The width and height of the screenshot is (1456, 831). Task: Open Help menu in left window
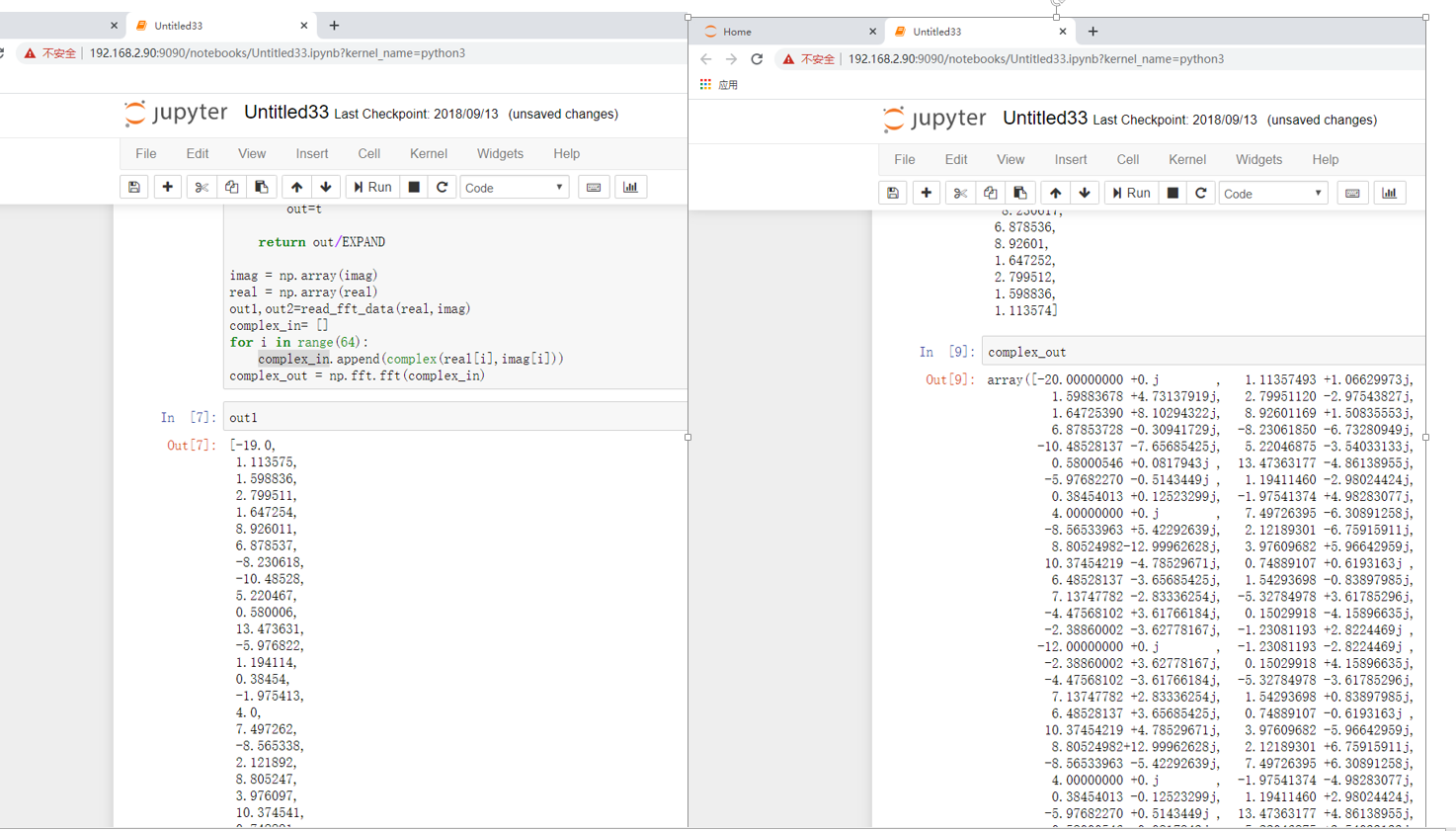click(x=567, y=153)
